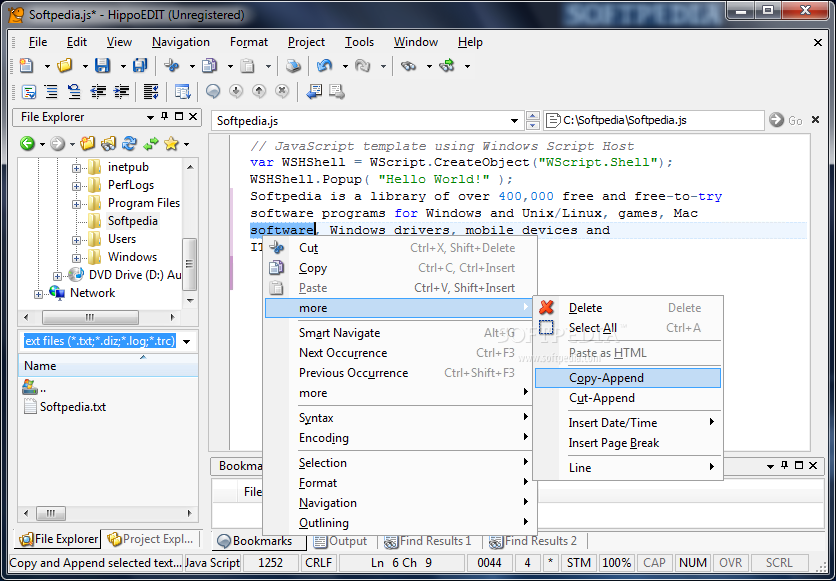The height and width of the screenshot is (581, 836).
Task: Switch to the Find Results 2 tab
Action: coord(533,541)
